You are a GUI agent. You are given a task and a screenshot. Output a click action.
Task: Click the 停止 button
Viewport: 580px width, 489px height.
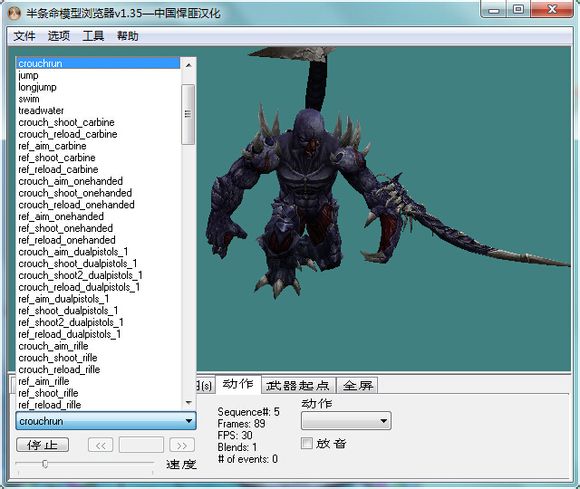pos(43,445)
